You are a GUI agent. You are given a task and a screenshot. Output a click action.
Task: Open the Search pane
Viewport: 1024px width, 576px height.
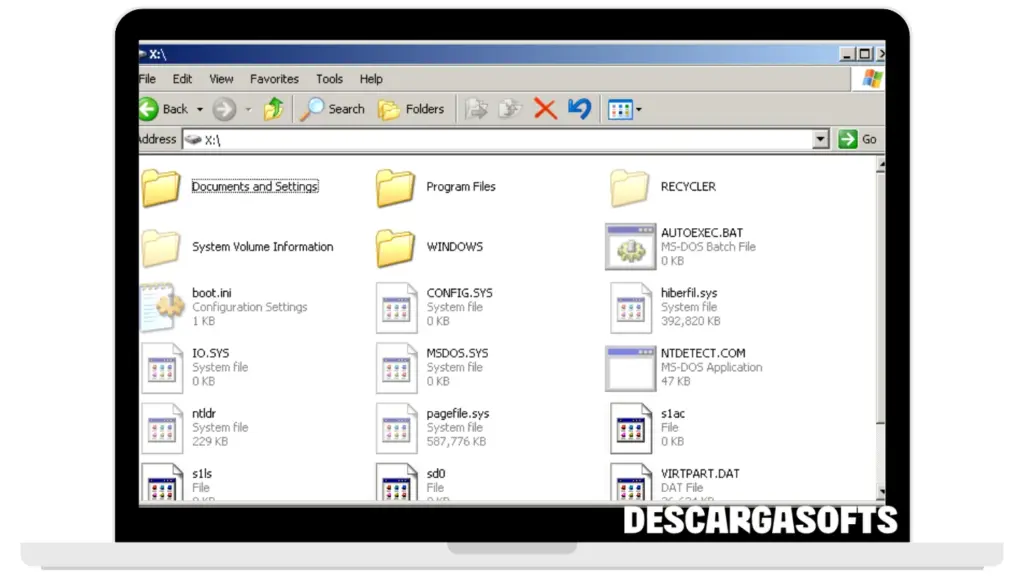tap(332, 109)
